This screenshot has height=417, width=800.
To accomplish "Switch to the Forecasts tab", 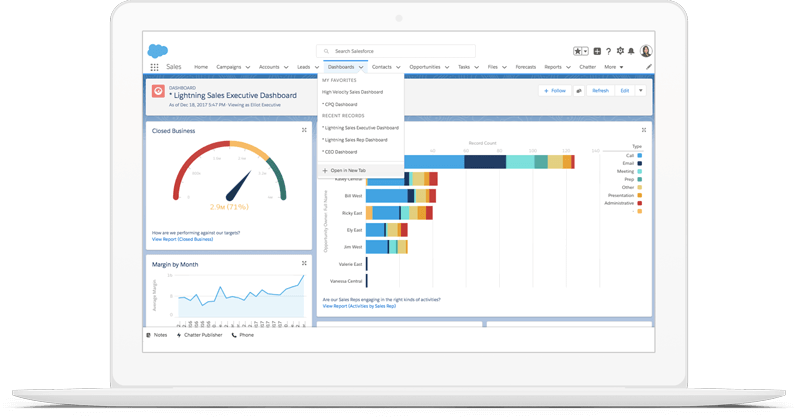I will (x=525, y=67).
